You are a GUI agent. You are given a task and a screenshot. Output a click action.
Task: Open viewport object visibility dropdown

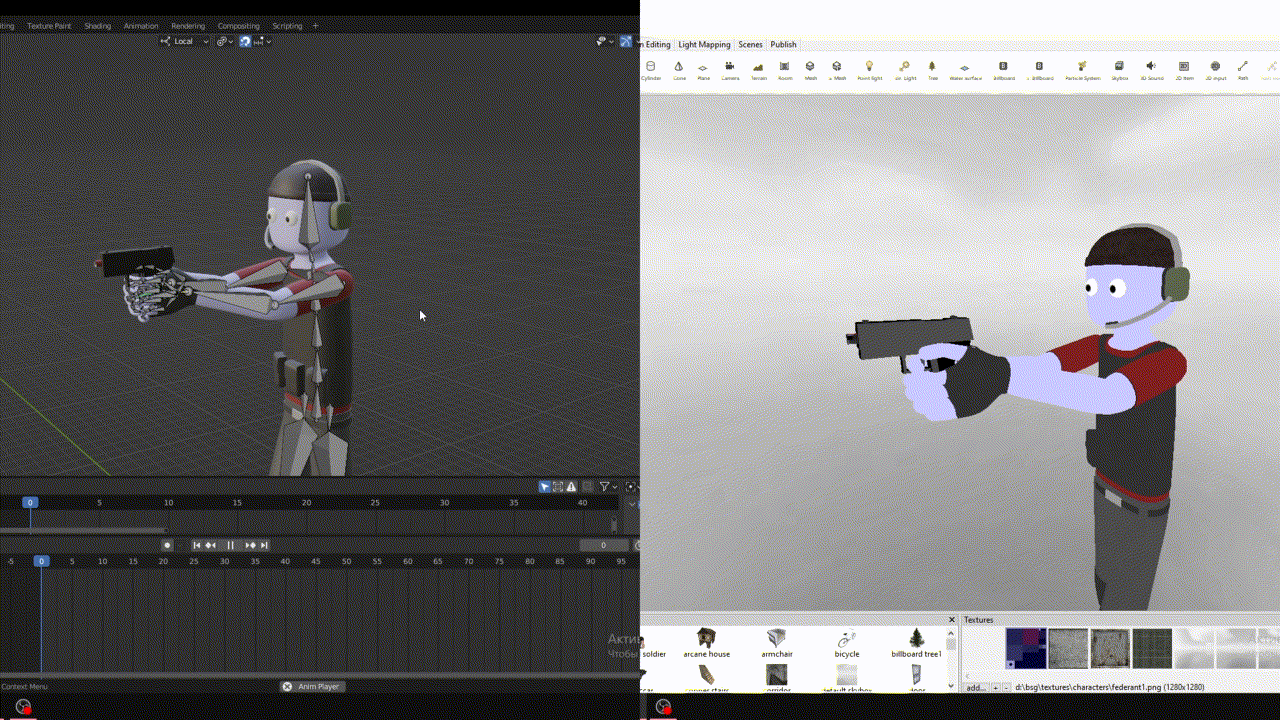[x=604, y=41]
